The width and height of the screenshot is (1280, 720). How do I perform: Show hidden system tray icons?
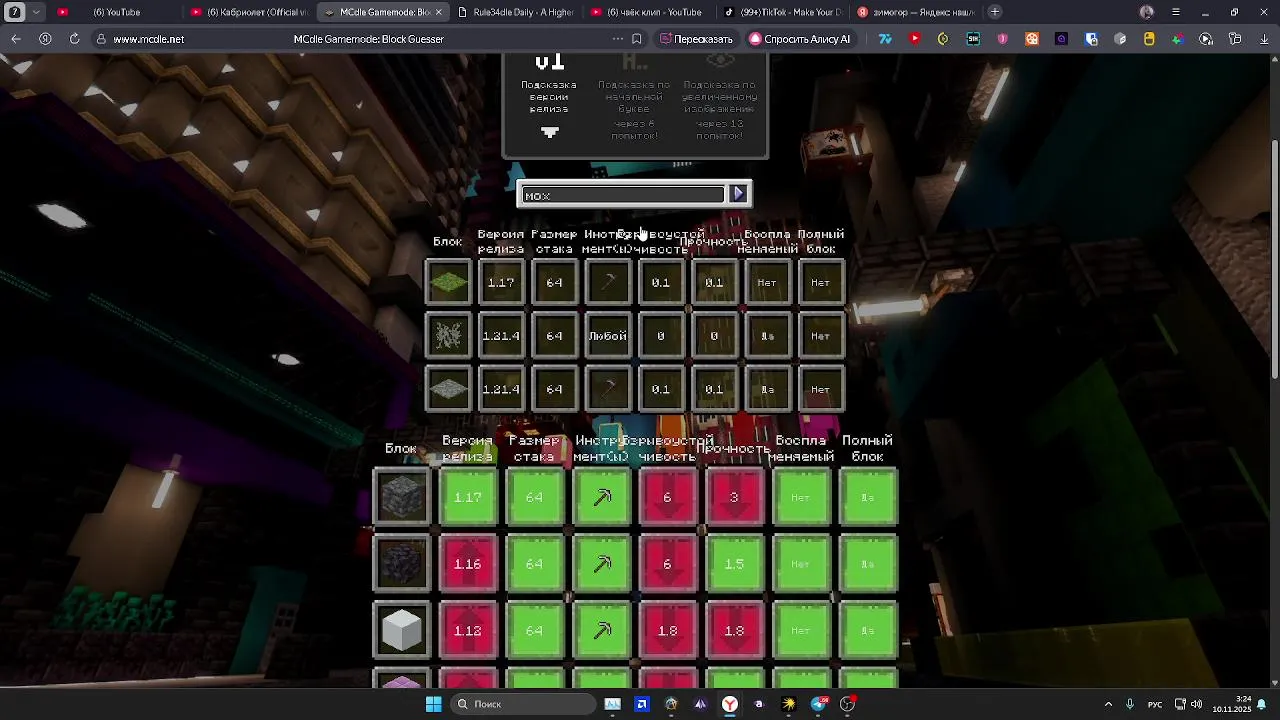click(x=1108, y=704)
